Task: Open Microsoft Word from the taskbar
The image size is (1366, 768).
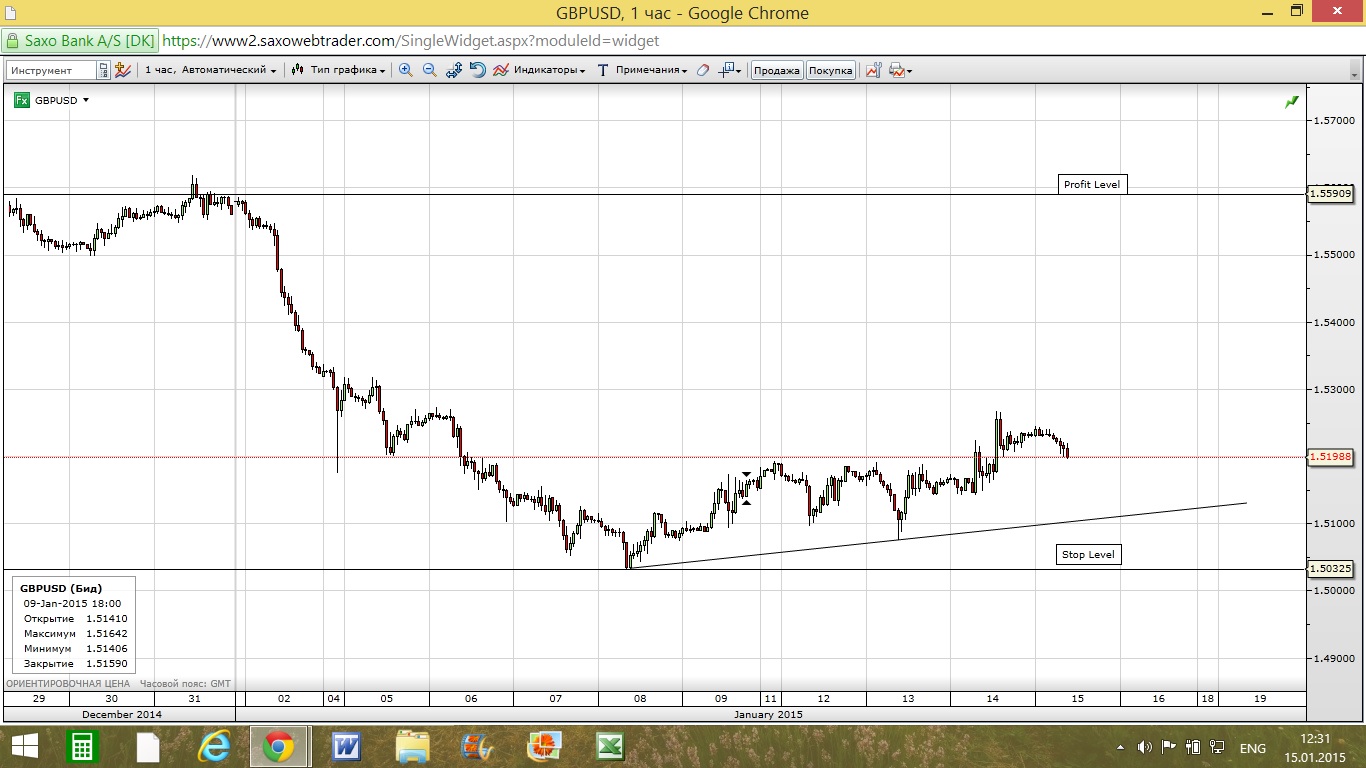Action: click(347, 746)
